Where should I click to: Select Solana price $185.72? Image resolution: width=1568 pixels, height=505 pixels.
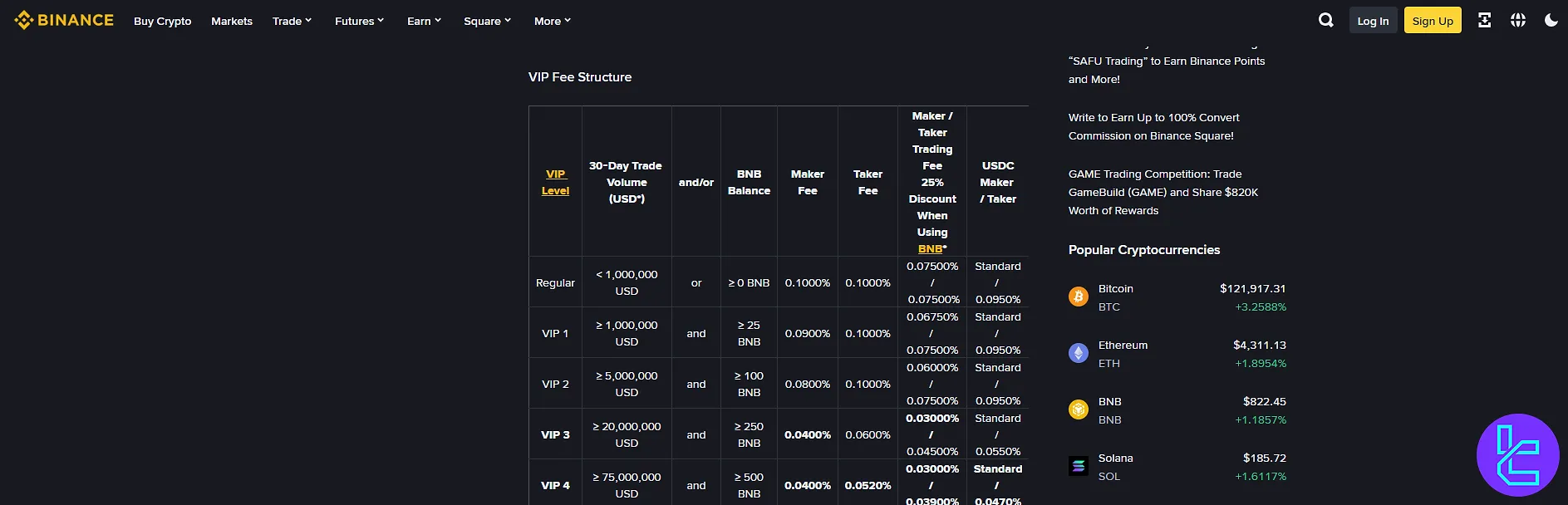(1265, 458)
